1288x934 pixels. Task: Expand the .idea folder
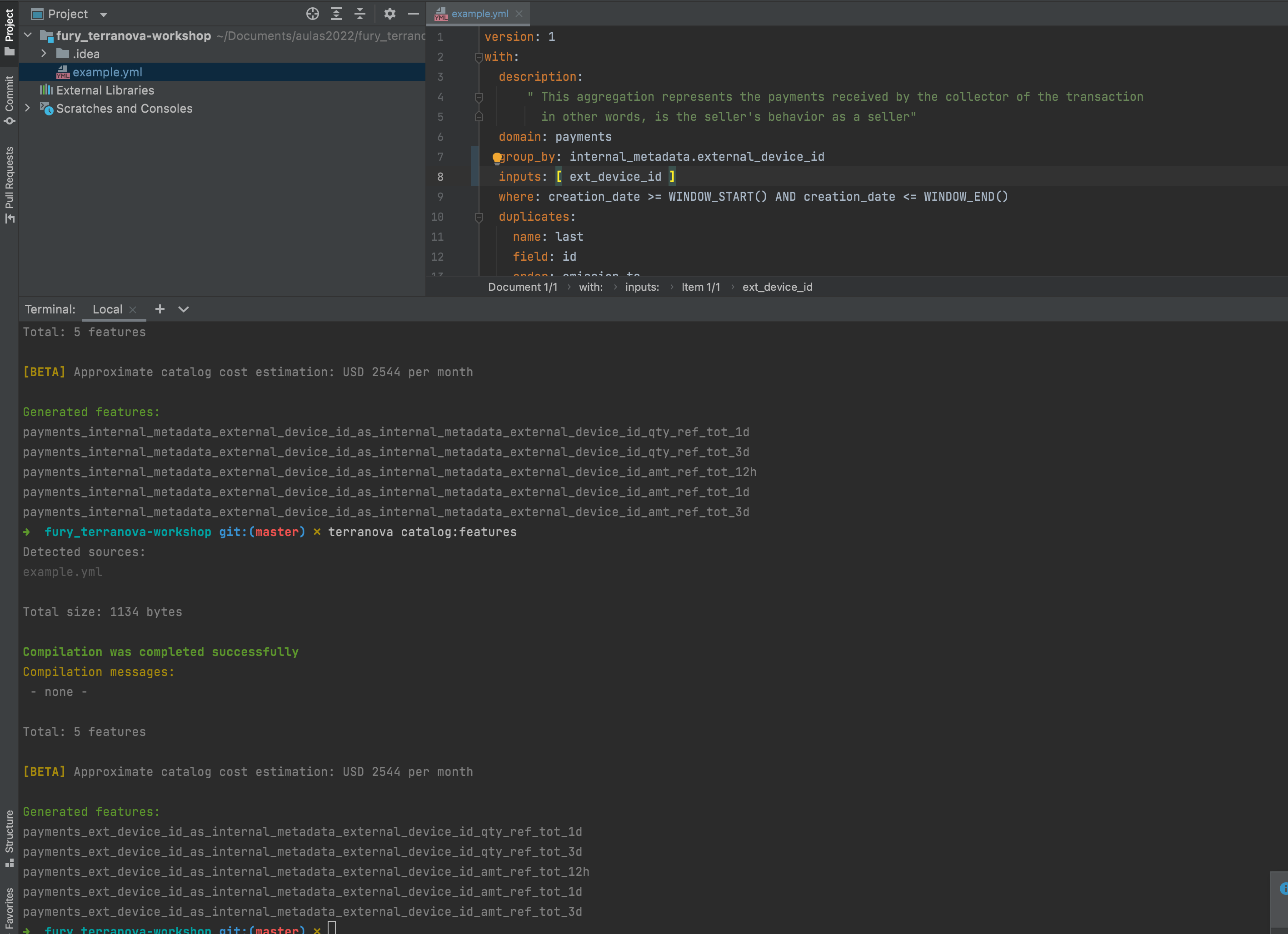[x=44, y=53]
